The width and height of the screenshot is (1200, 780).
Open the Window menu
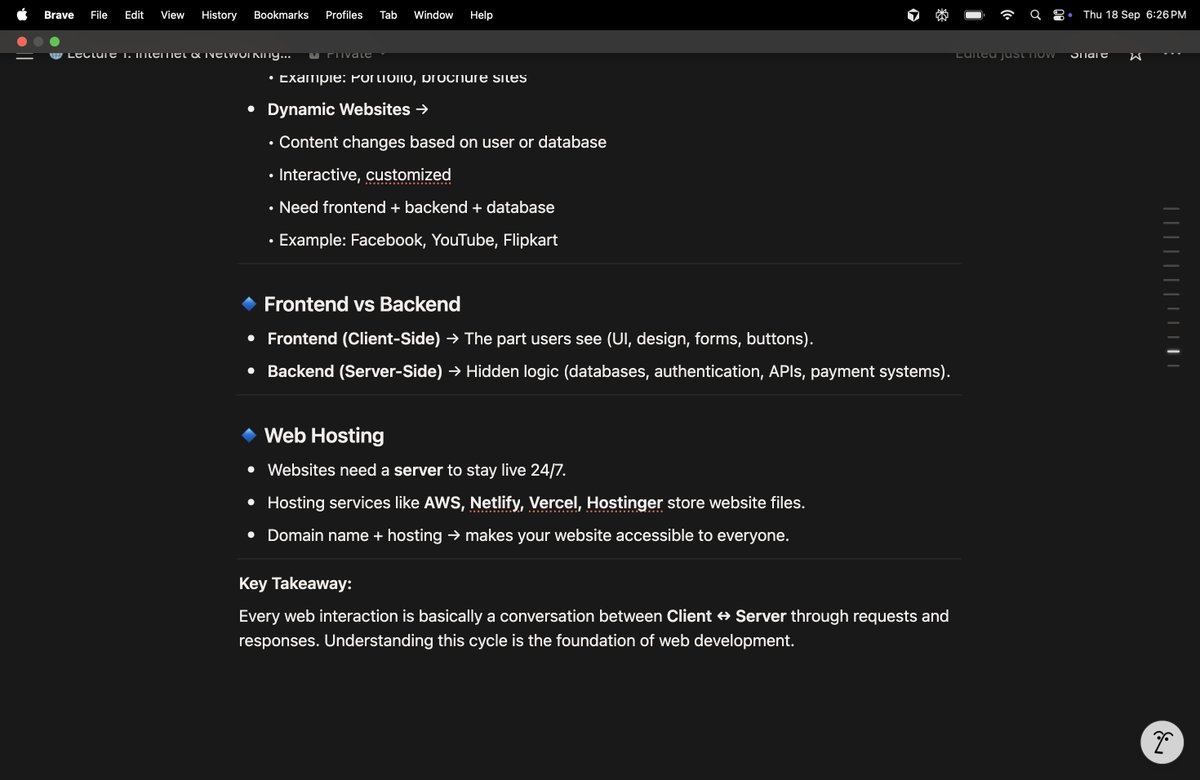(x=433, y=15)
